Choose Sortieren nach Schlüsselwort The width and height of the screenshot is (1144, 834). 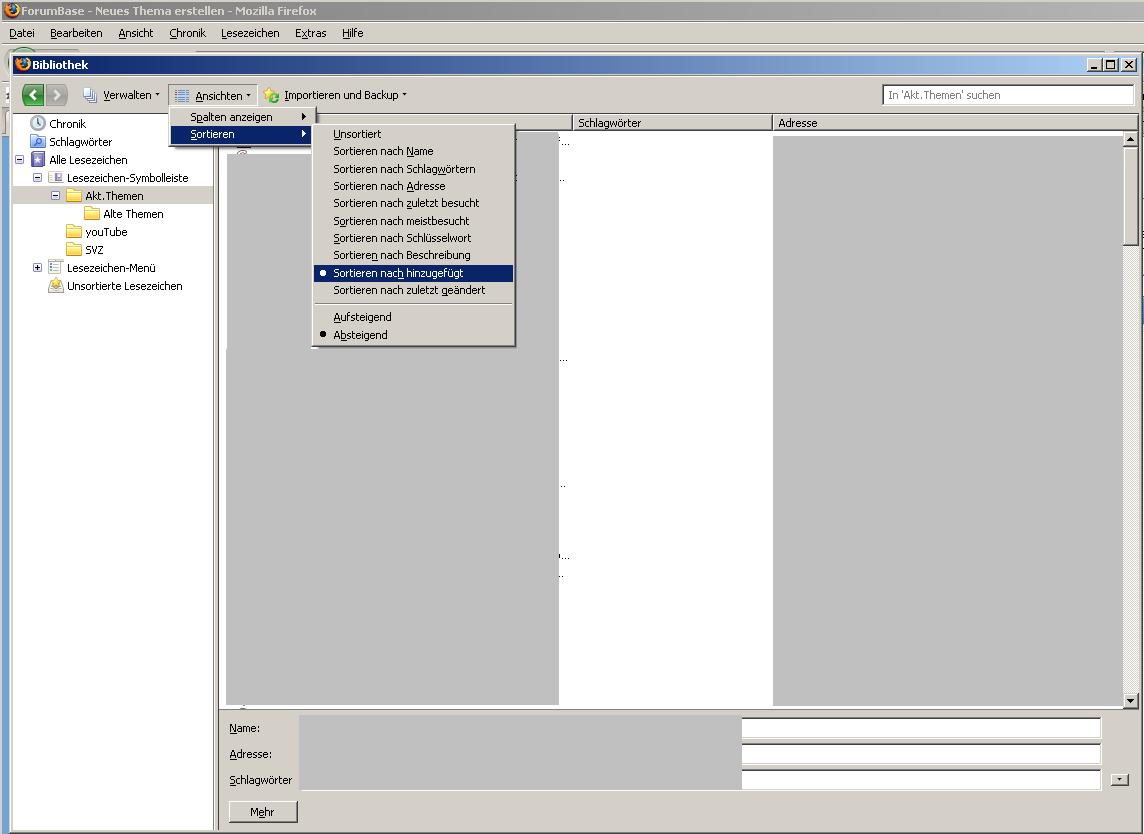coord(414,238)
